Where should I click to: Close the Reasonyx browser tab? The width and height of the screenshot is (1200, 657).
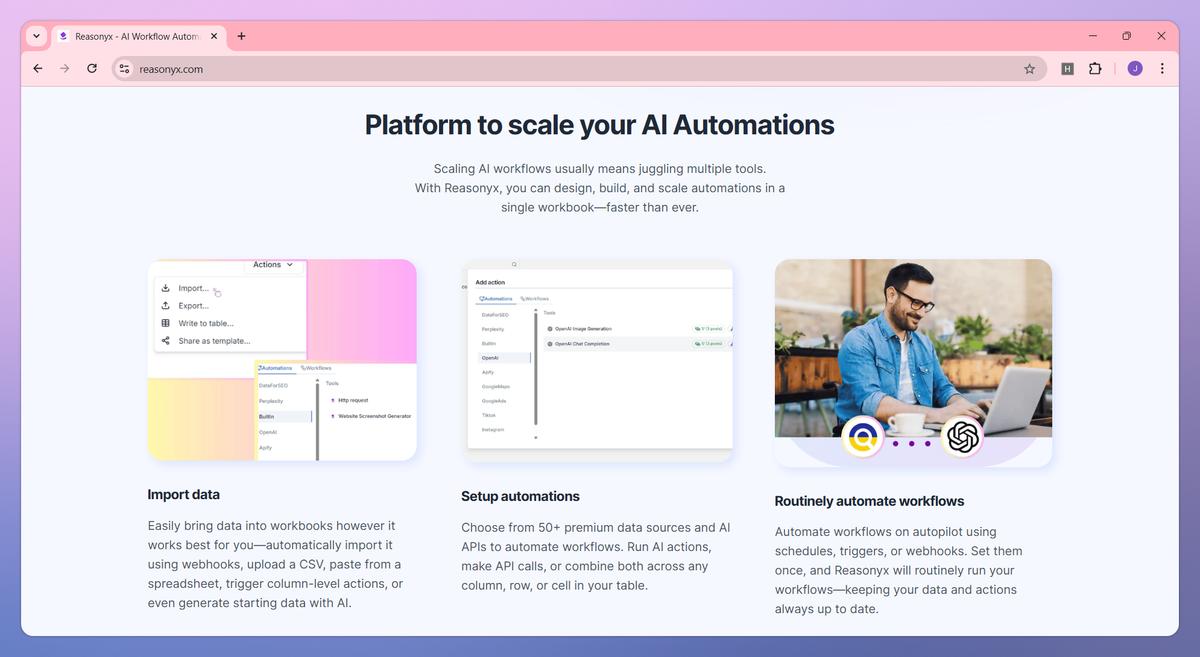[x=213, y=36]
